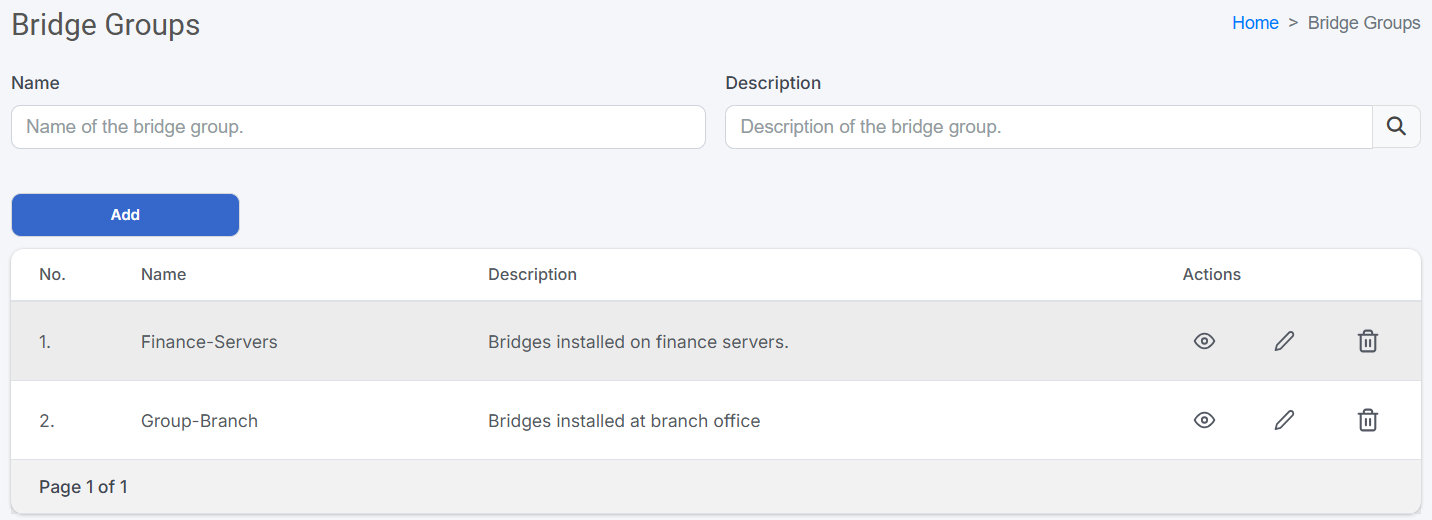Click 'Bridges installed at branch office' description
The image size is (1432, 520).
(x=624, y=421)
